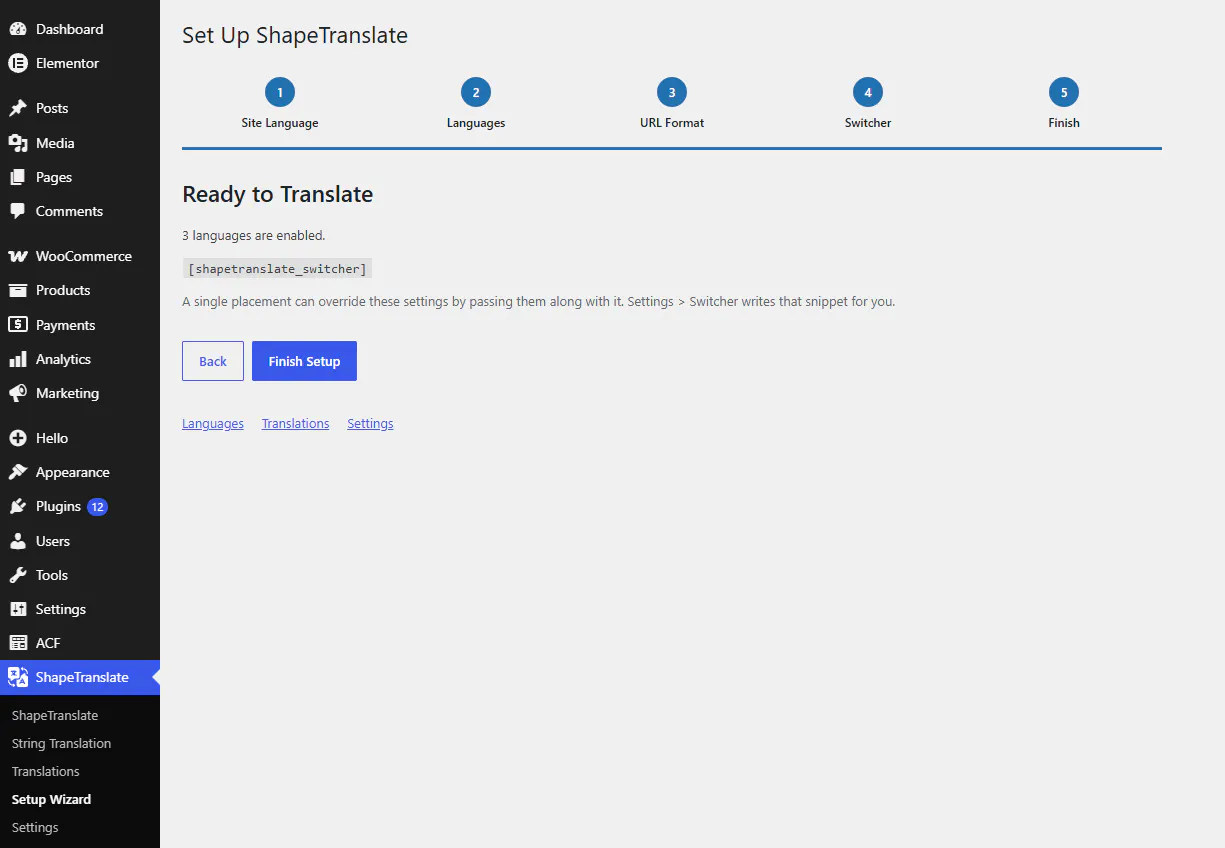Click the Back button
This screenshot has width=1225, height=848.
[213, 361]
